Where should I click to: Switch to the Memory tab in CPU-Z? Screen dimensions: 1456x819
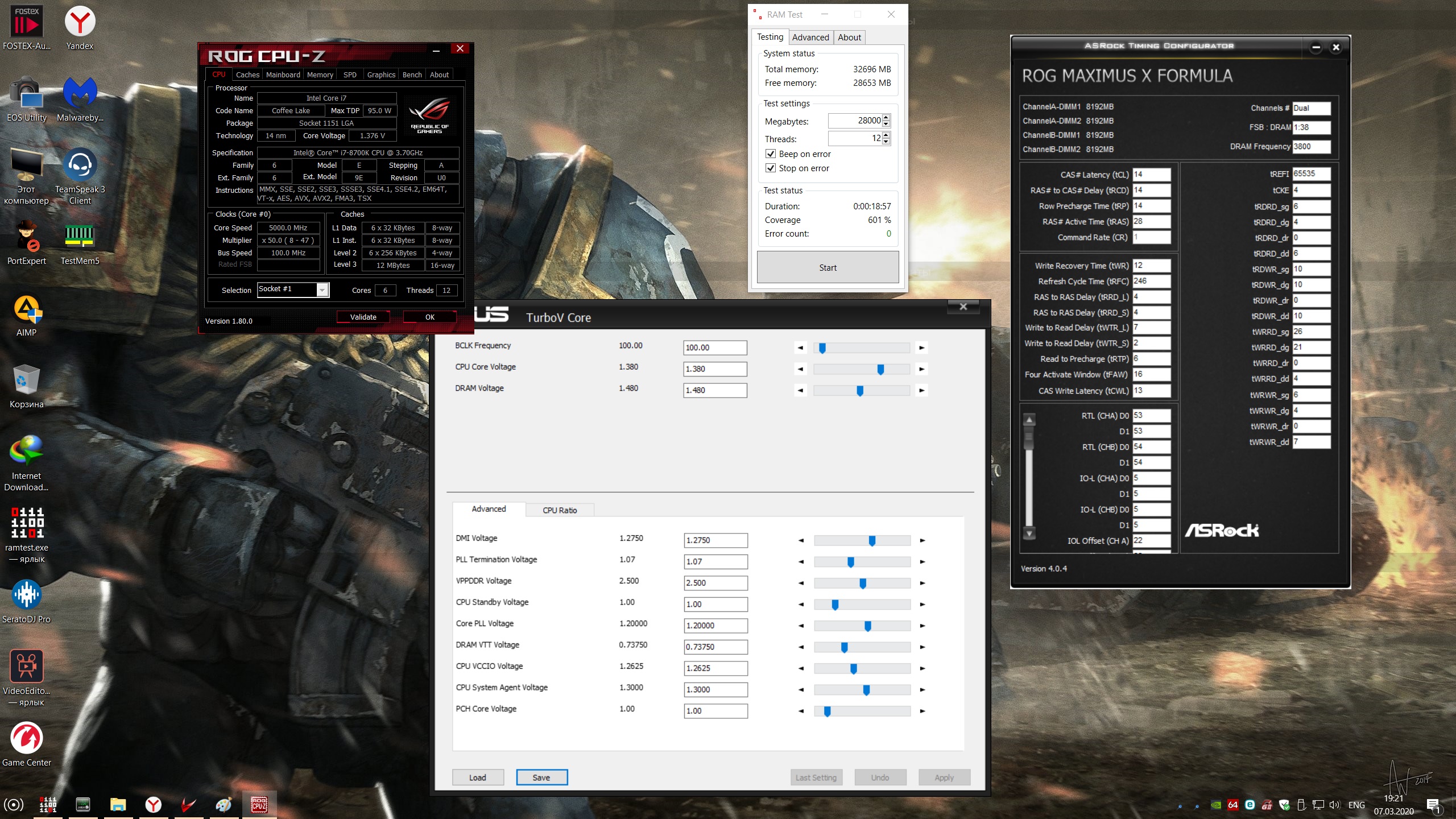point(320,75)
